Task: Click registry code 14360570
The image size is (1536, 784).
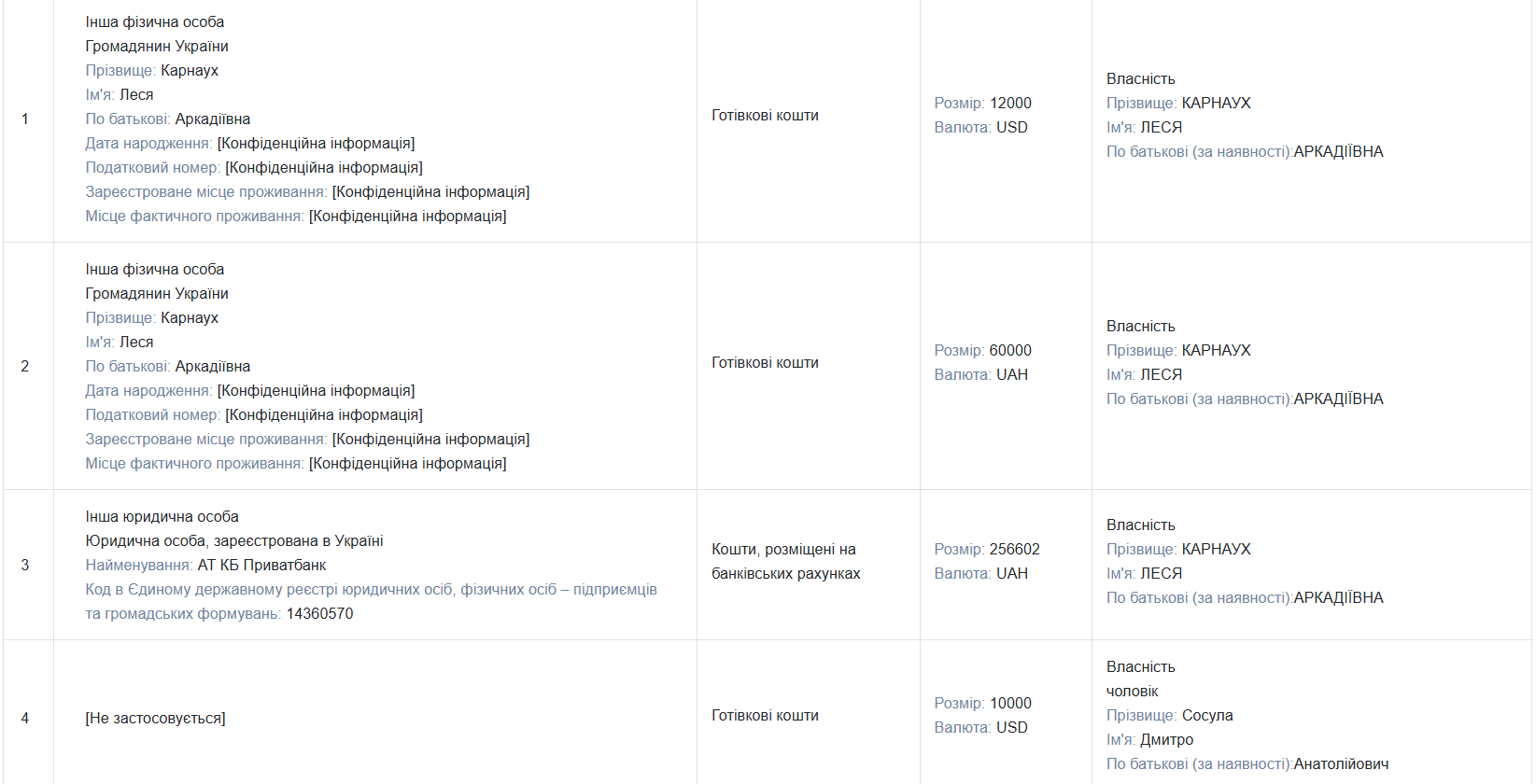Action: [x=319, y=613]
